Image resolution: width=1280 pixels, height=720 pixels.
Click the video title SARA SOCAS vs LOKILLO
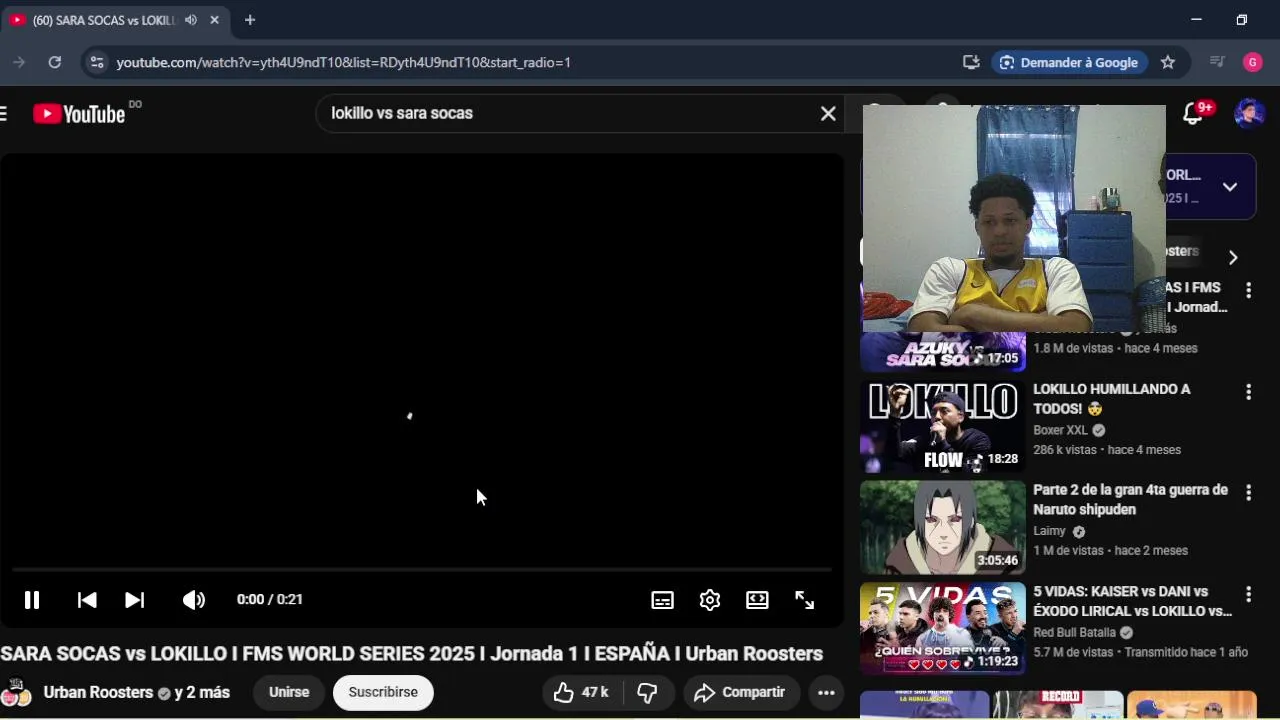411,654
